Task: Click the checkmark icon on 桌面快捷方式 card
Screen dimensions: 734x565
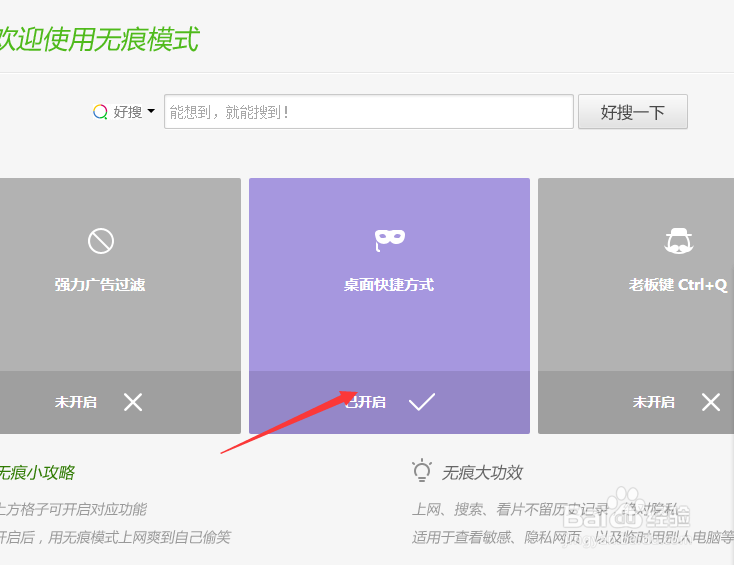Action: coord(422,402)
